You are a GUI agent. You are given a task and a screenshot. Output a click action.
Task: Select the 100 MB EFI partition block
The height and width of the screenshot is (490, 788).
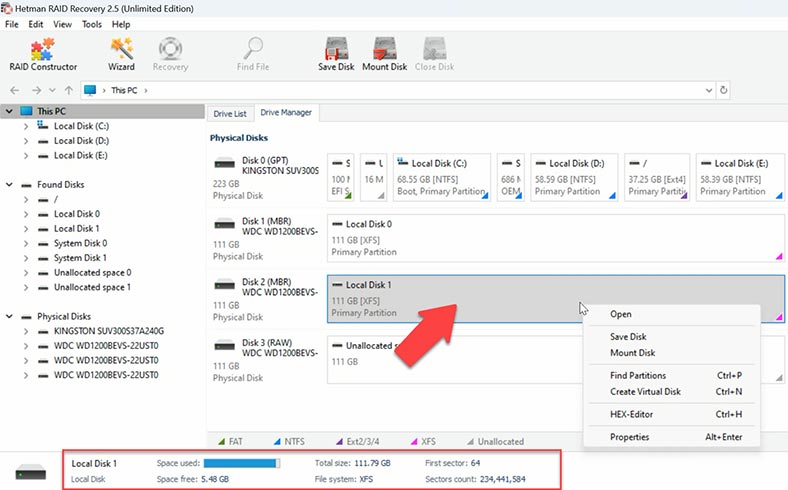click(x=341, y=177)
